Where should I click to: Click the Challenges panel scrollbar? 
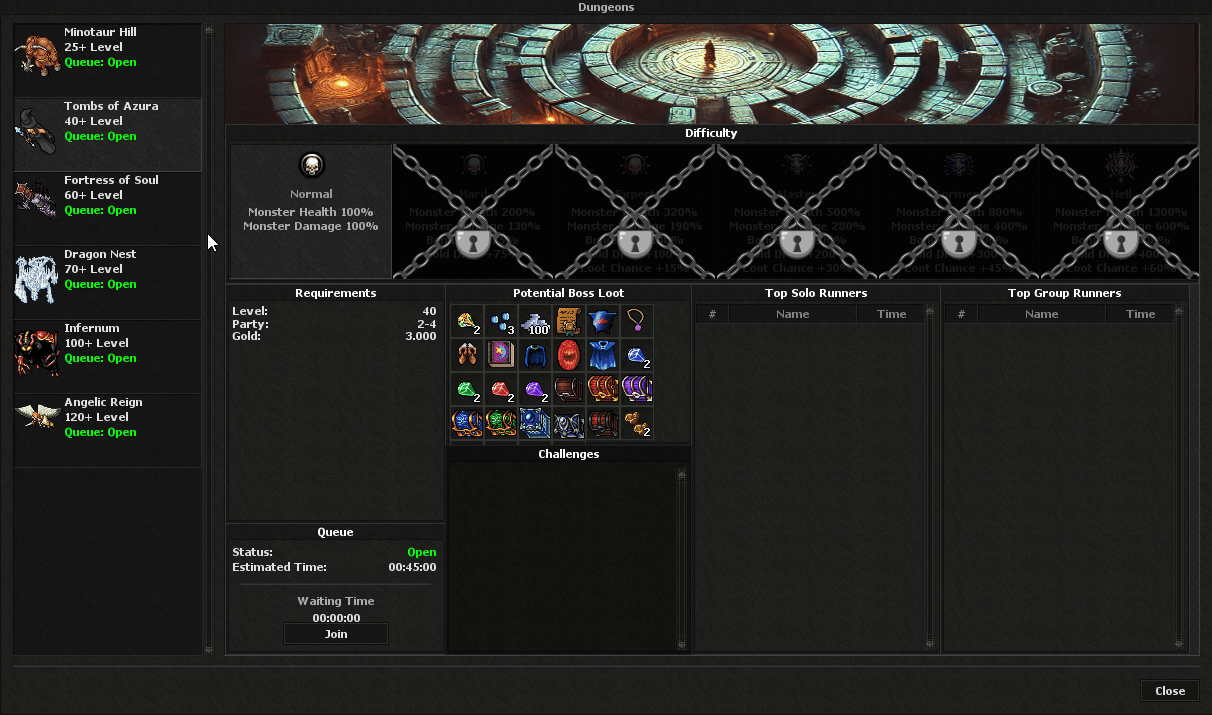point(682,559)
